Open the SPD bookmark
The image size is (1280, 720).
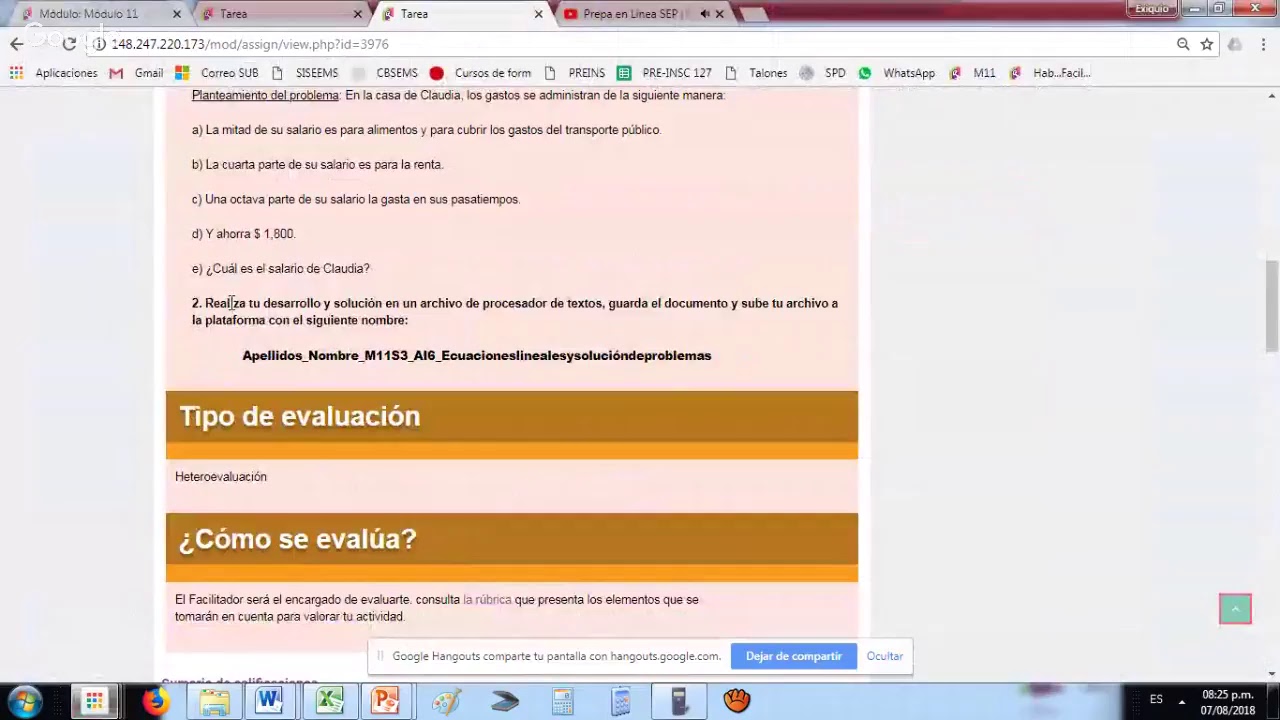coord(823,73)
